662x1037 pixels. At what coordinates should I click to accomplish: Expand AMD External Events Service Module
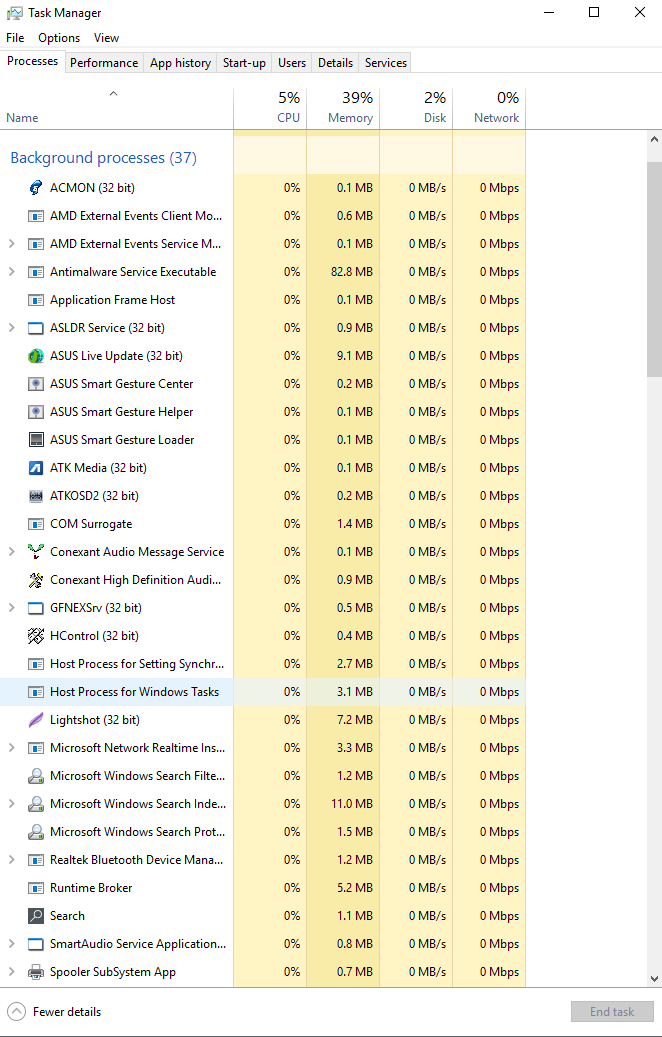tap(11, 243)
